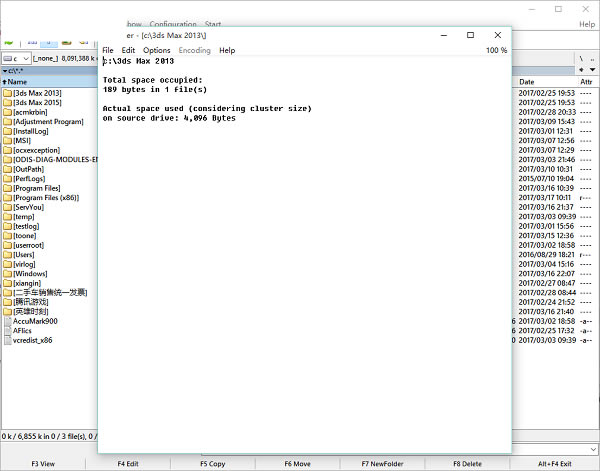
Task: Click the AFlics file icon
Action: pyautogui.click(x=7, y=331)
